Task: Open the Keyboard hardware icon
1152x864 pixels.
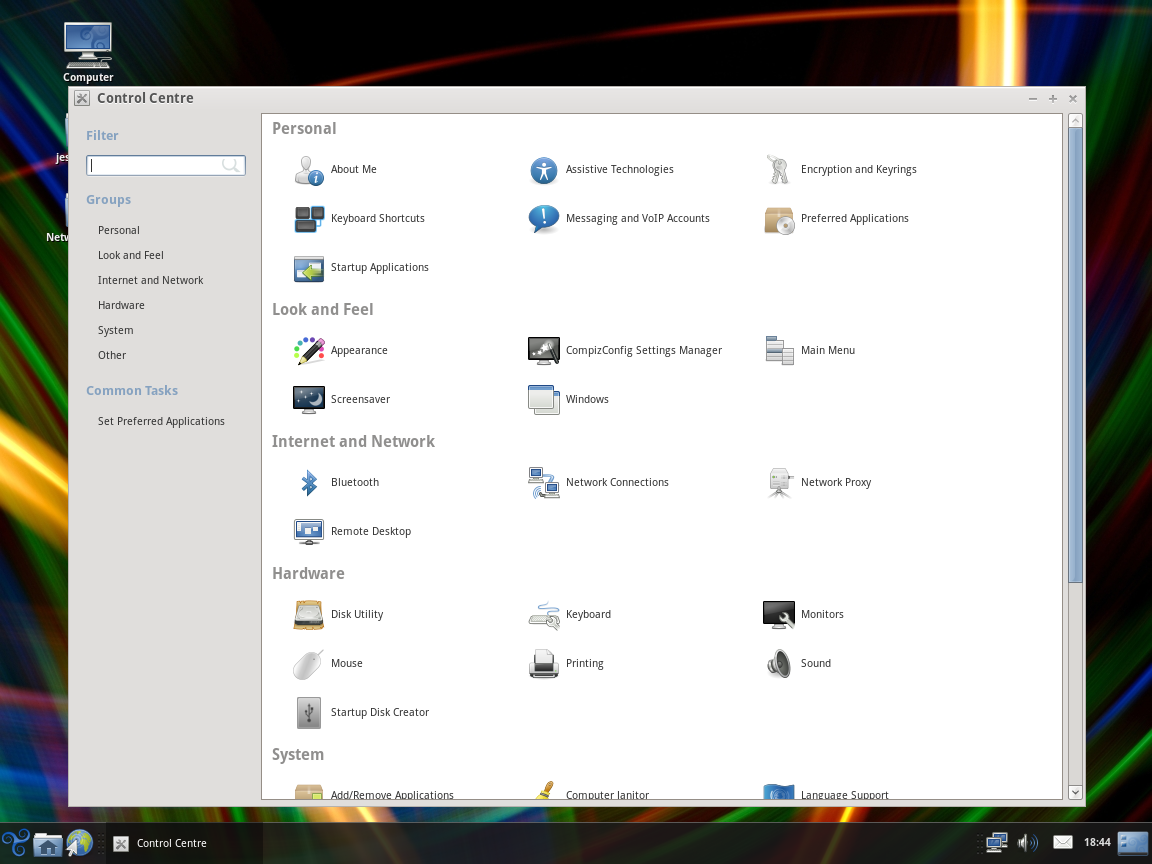Action: (x=544, y=615)
